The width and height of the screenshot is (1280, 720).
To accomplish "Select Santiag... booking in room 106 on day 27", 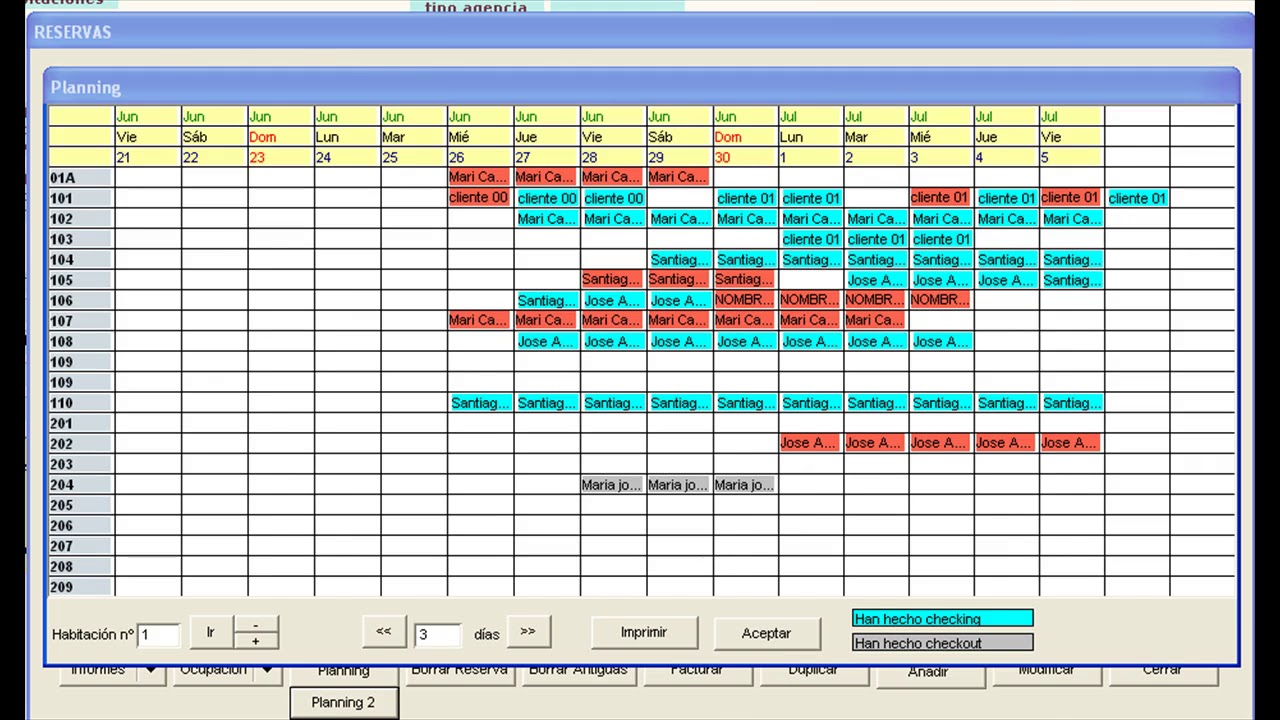I will tap(547, 300).
